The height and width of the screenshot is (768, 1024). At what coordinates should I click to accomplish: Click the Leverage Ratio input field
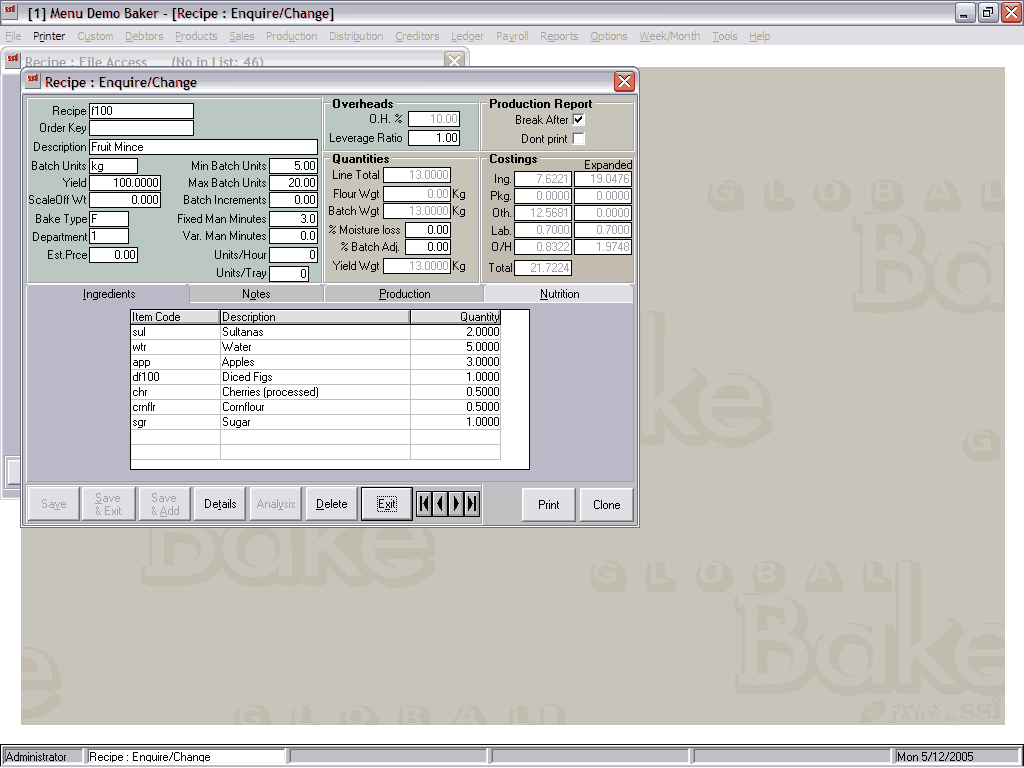[434, 138]
